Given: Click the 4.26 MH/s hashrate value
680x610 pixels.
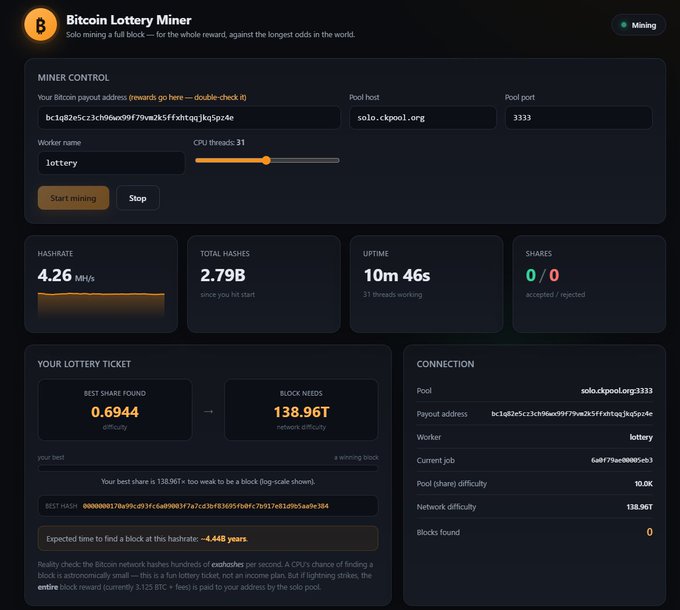Looking at the screenshot, I should tap(66, 275).
